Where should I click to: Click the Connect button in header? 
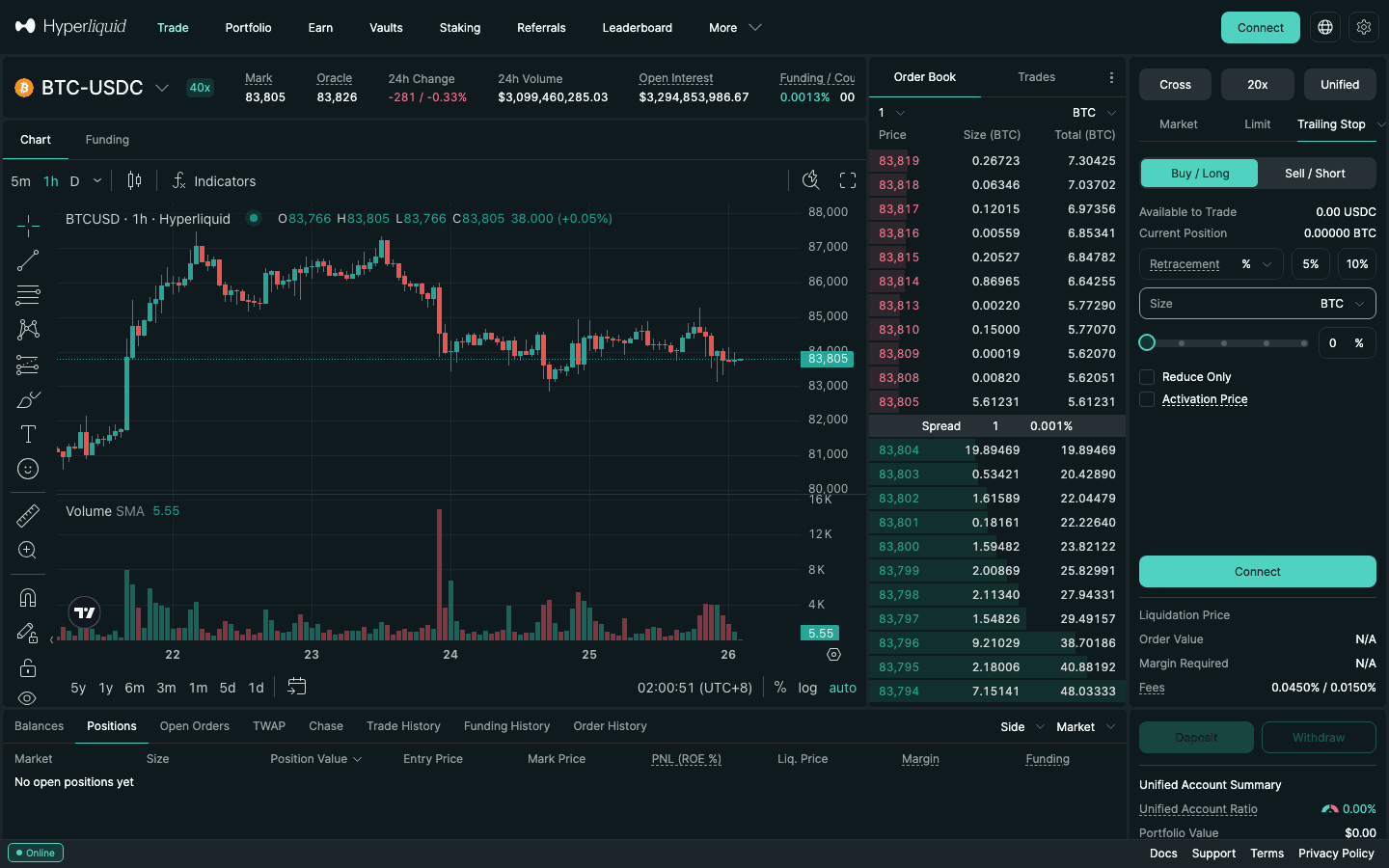[x=1260, y=28]
